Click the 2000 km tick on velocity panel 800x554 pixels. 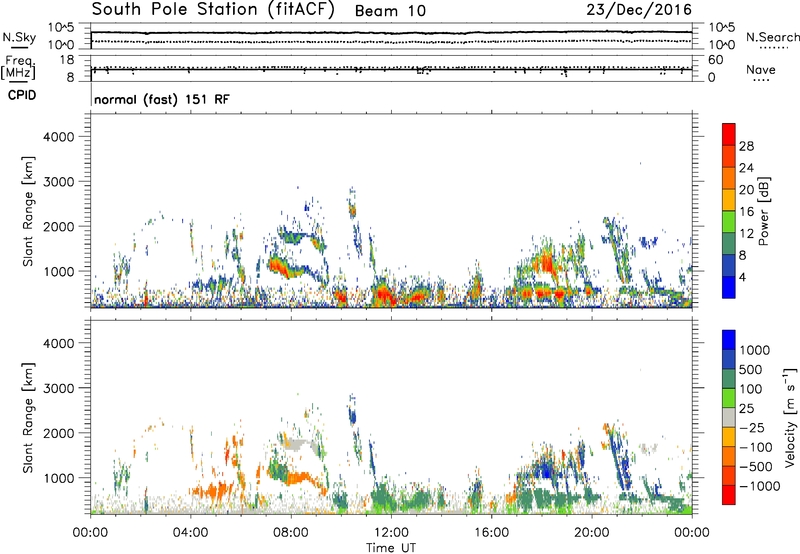tap(59, 433)
